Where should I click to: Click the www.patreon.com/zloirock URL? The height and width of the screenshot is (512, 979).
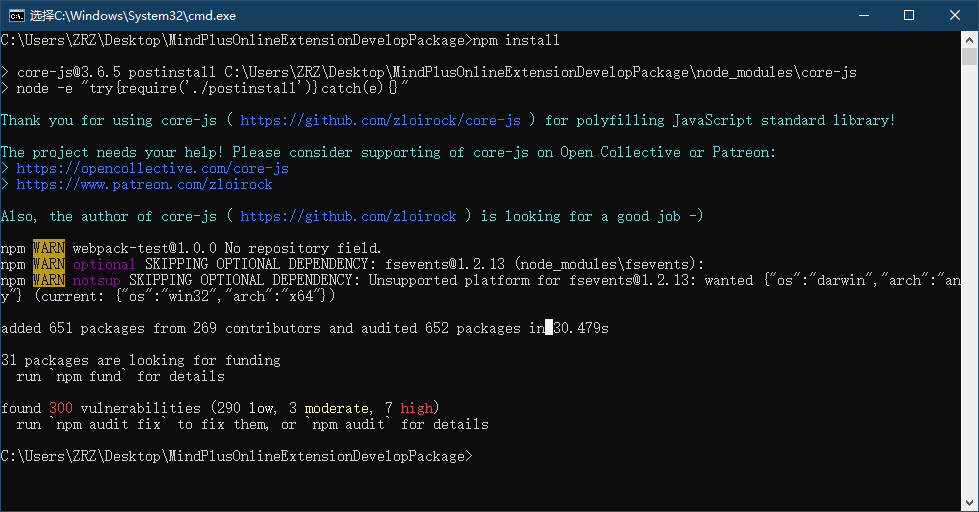(144, 184)
